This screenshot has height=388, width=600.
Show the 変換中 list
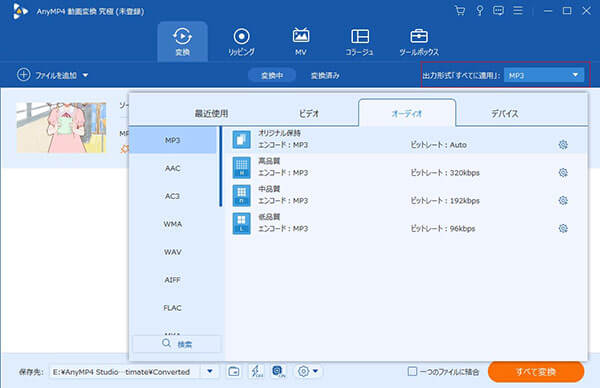click(272, 75)
